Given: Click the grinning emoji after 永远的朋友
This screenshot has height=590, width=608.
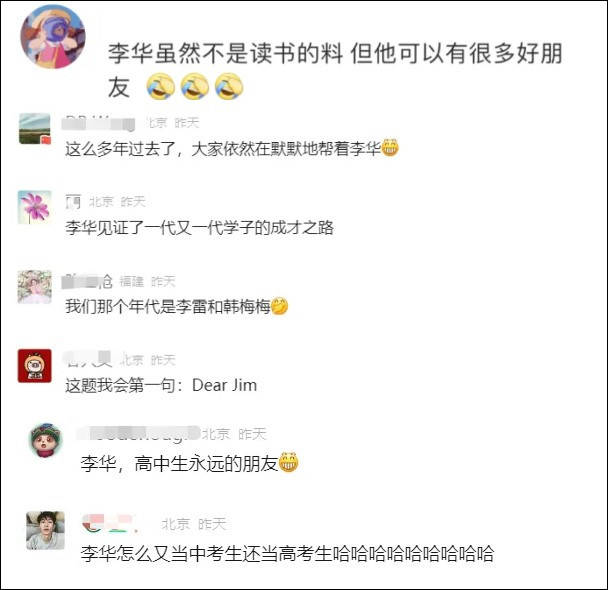Looking at the screenshot, I should click(288, 462).
